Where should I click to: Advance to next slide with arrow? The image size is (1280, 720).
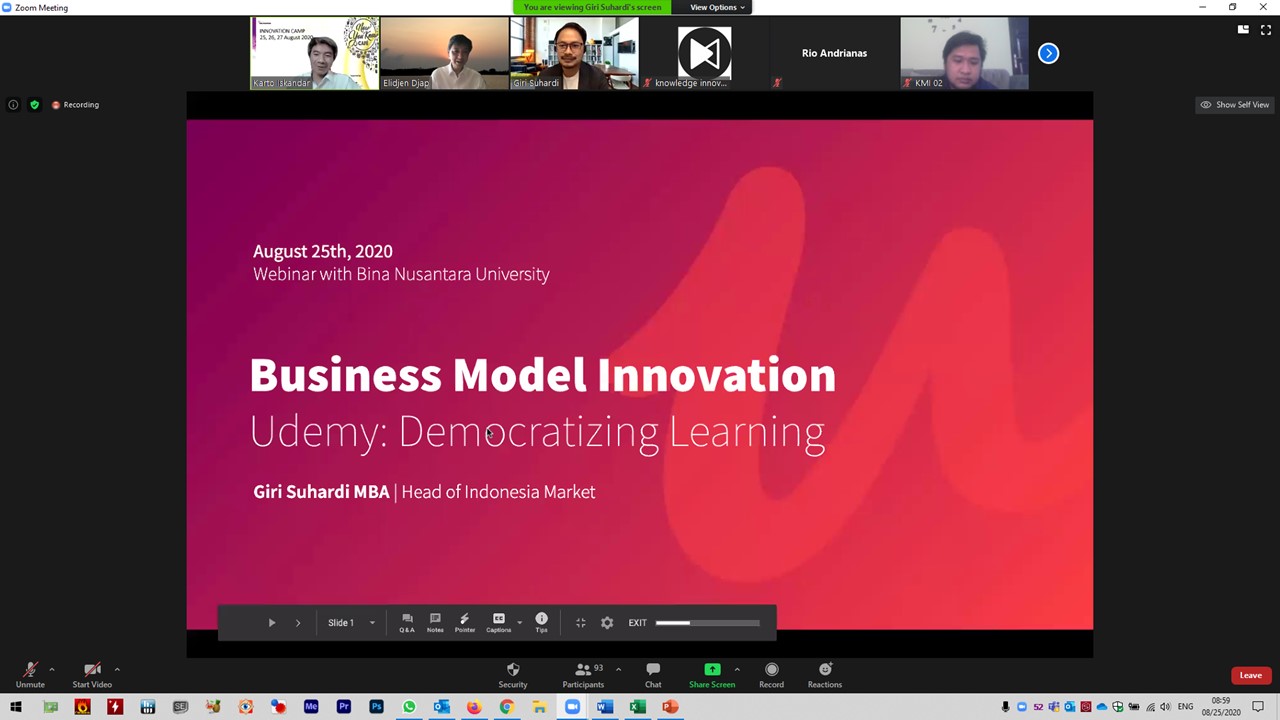298,622
